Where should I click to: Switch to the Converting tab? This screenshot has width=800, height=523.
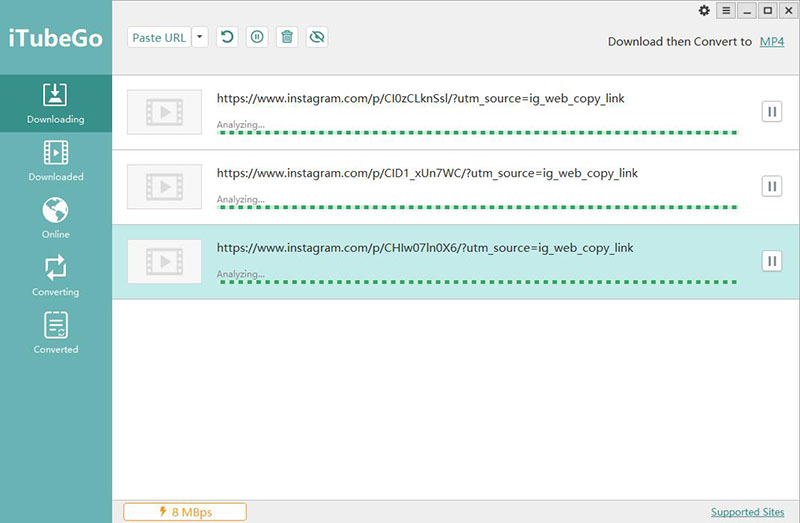pyautogui.click(x=56, y=276)
